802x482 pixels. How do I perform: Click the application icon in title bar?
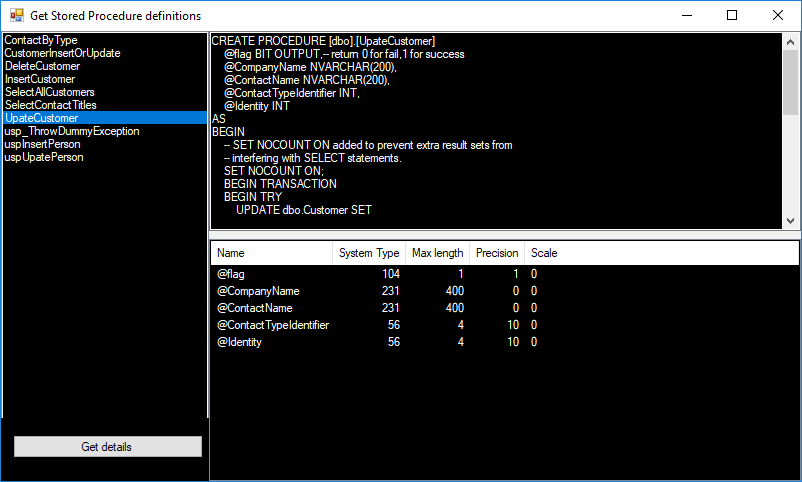[16, 15]
